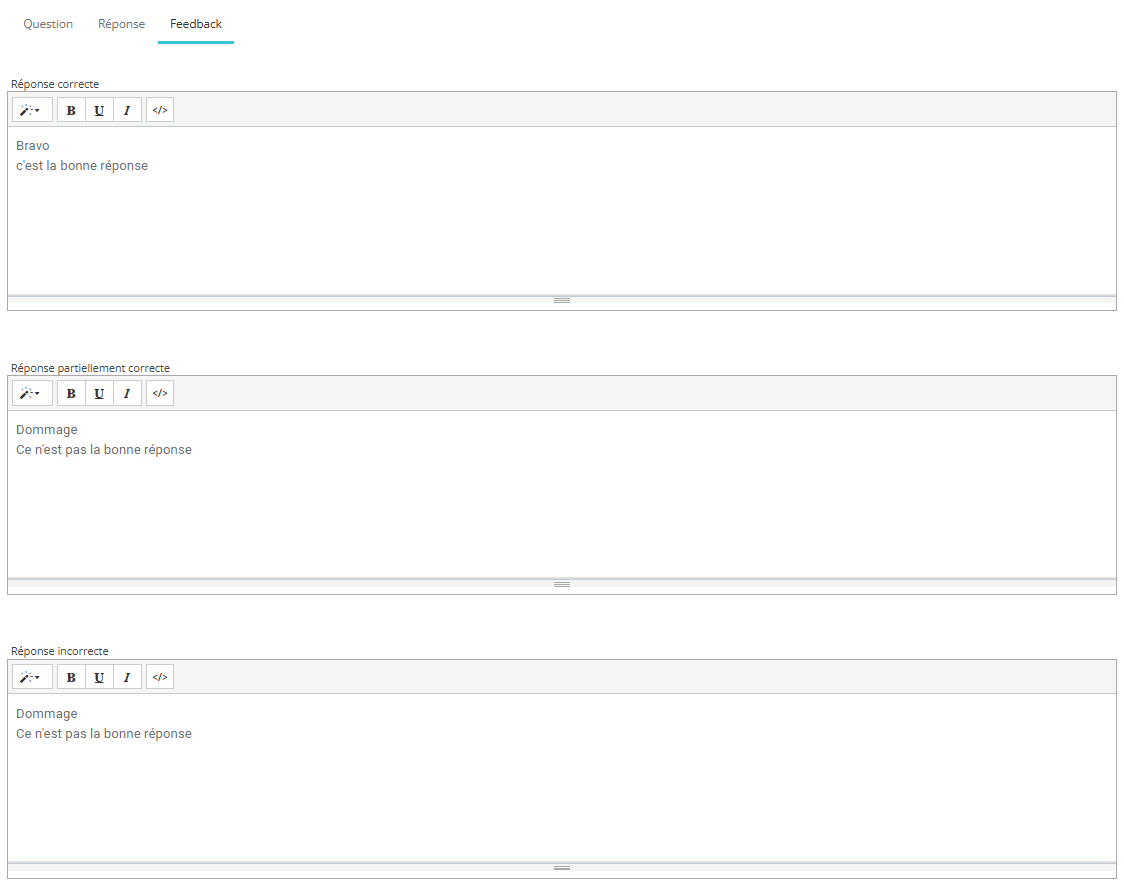Open magic wand style dropdown, Réponse correcte

32,110
